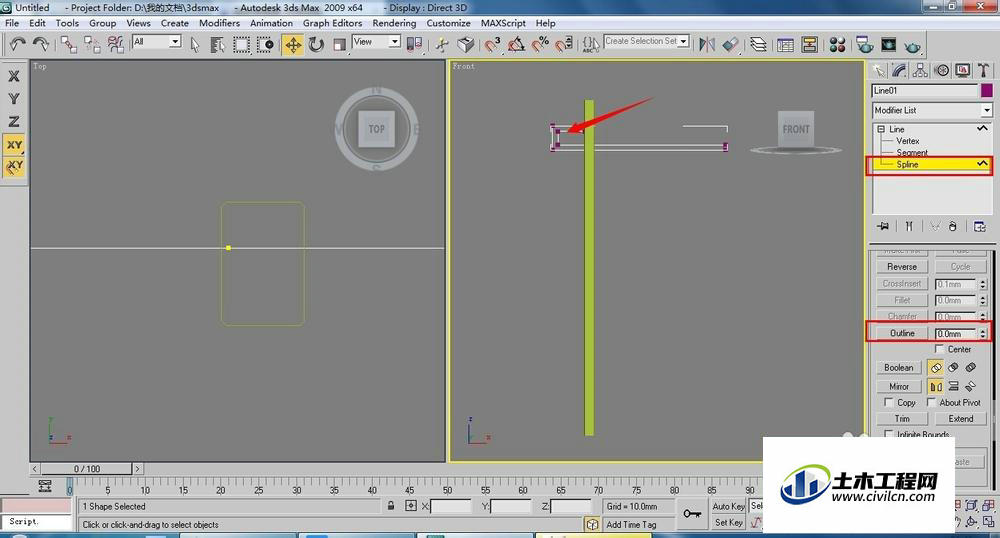Click Configure Modifier Sets icon
The image size is (1000, 538).
coord(980,226)
